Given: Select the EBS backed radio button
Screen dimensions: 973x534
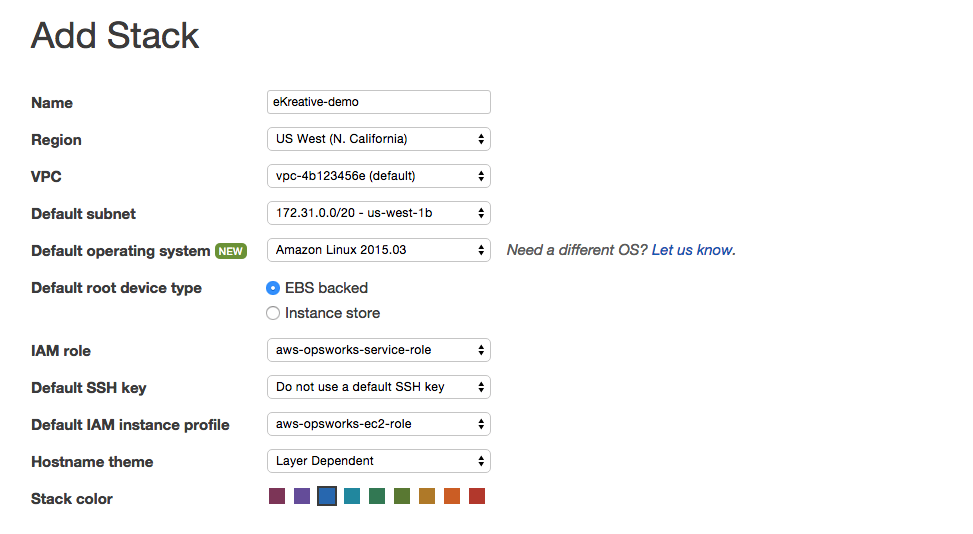Looking at the screenshot, I should 273,288.
